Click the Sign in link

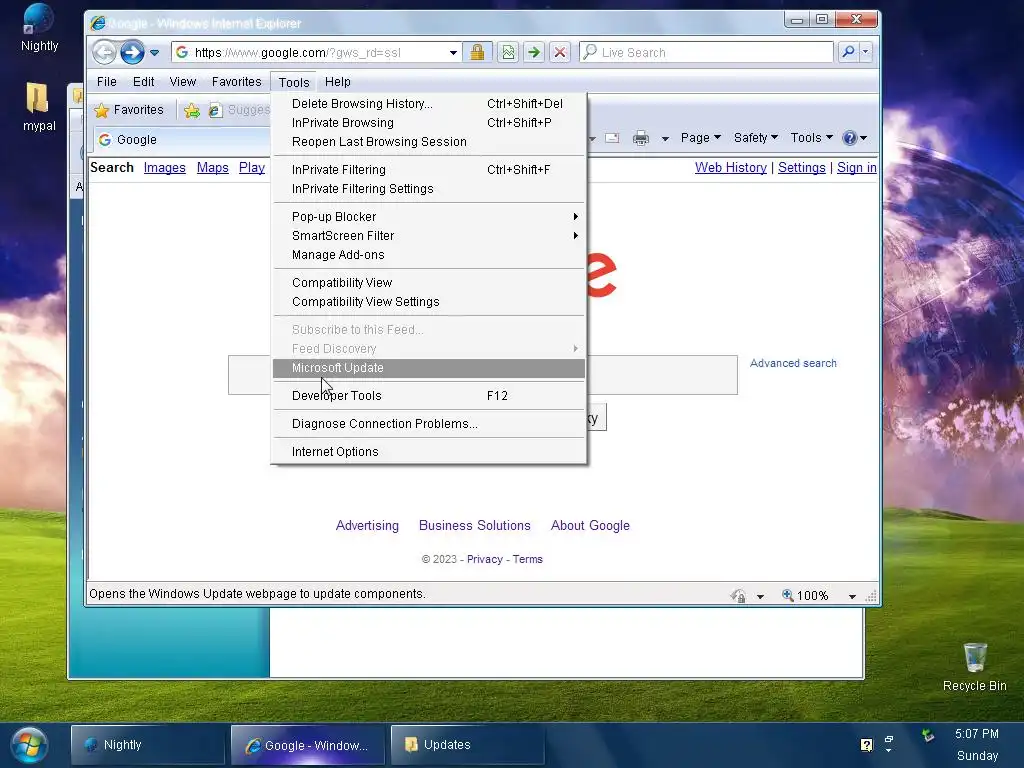point(857,167)
